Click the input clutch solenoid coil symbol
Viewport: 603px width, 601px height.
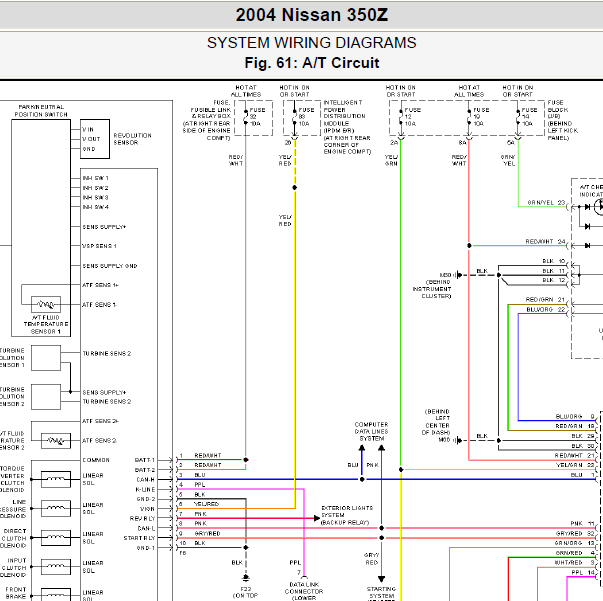point(56,567)
